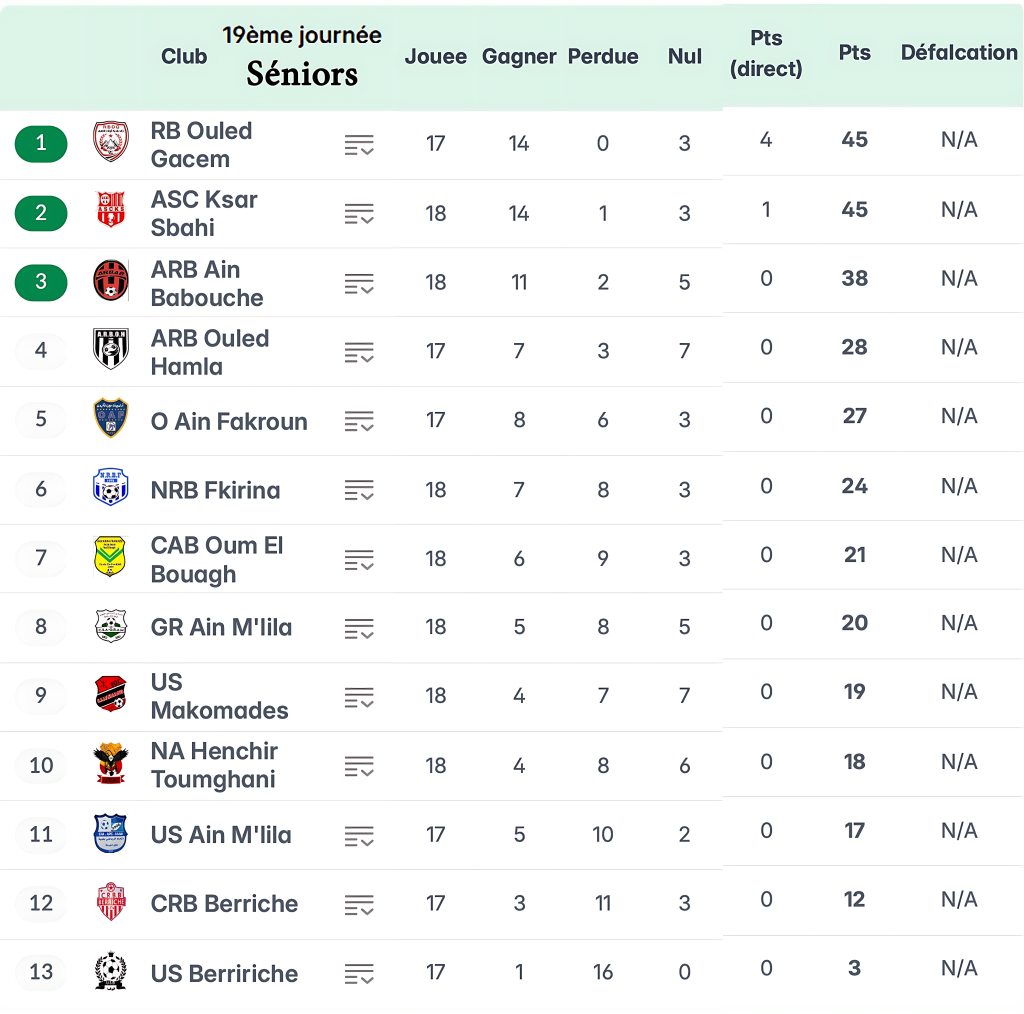Expand details for US Makomades row
The height and width of the screenshot is (1014, 1024).
point(359,698)
